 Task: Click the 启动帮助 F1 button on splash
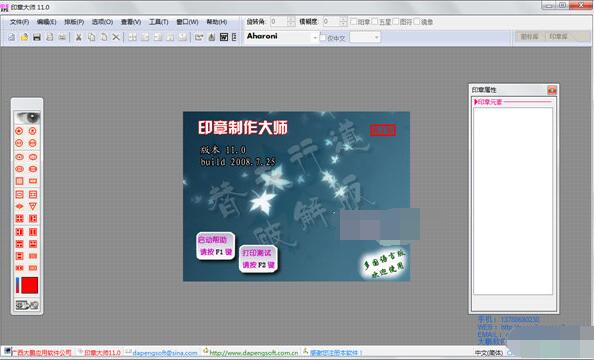pyautogui.click(x=215, y=246)
